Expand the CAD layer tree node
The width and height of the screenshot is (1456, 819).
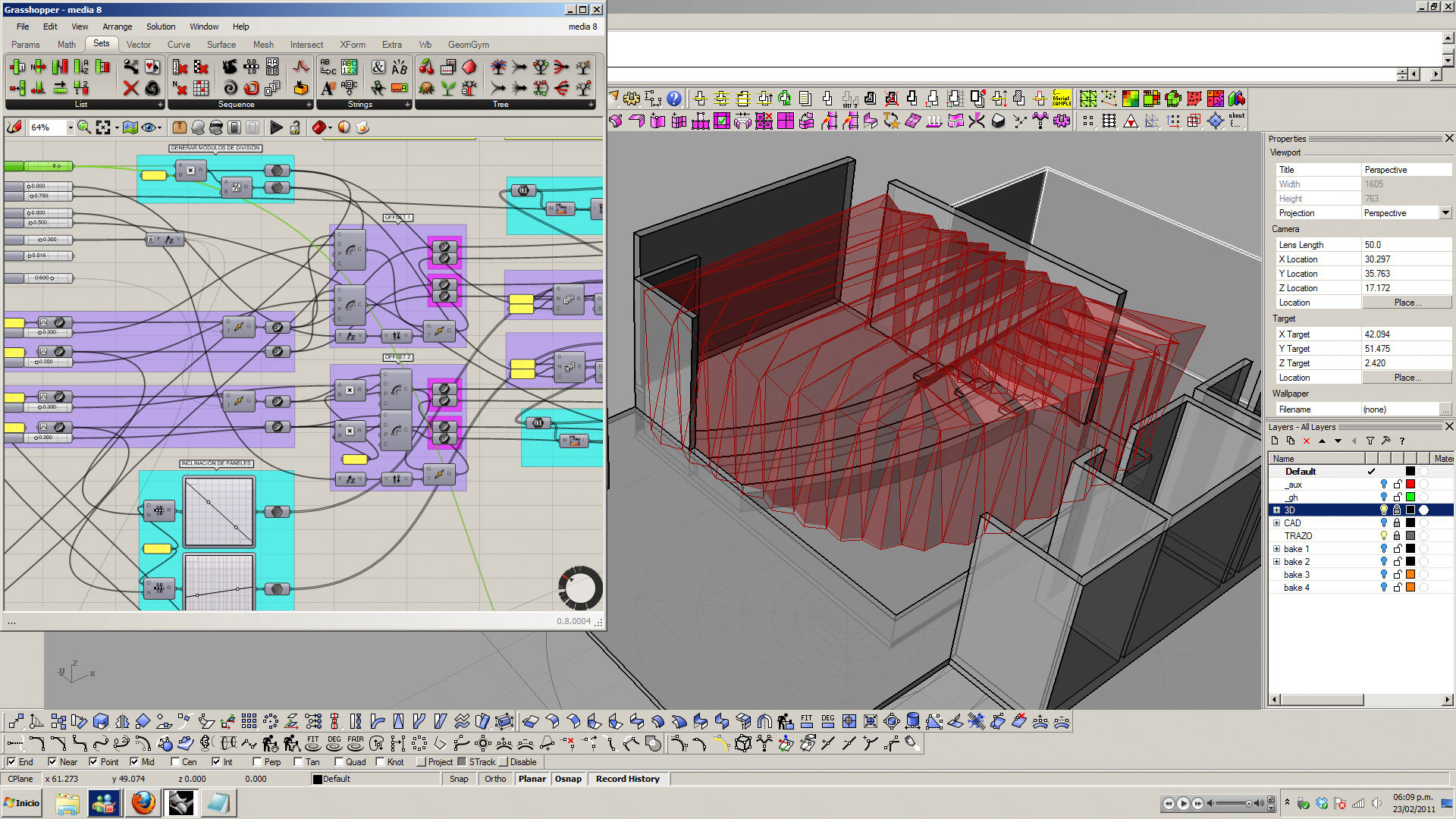(x=1276, y=523)
